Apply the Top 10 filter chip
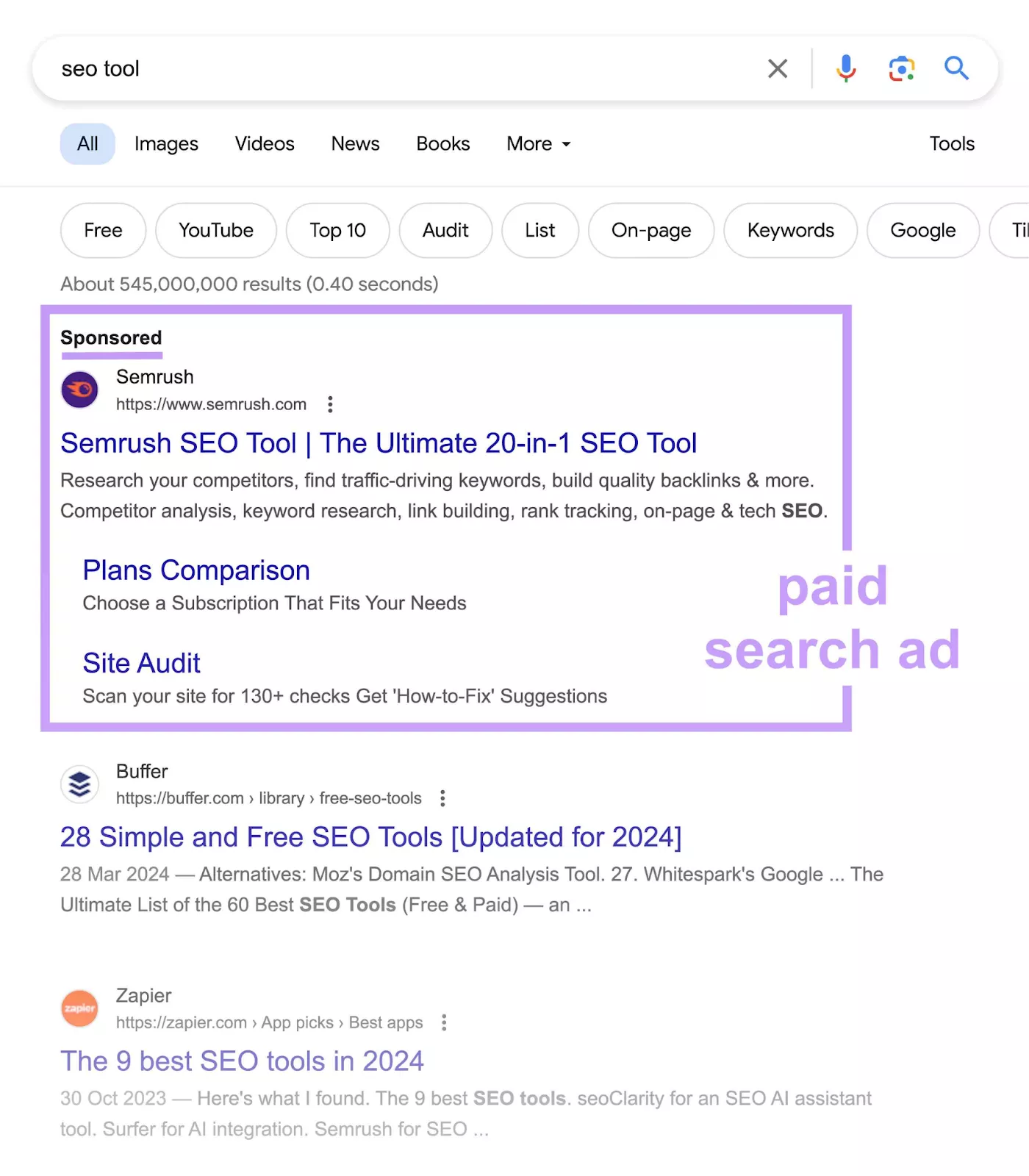Viewport: 1029px width, 1176px height. (x=337, y=231)
